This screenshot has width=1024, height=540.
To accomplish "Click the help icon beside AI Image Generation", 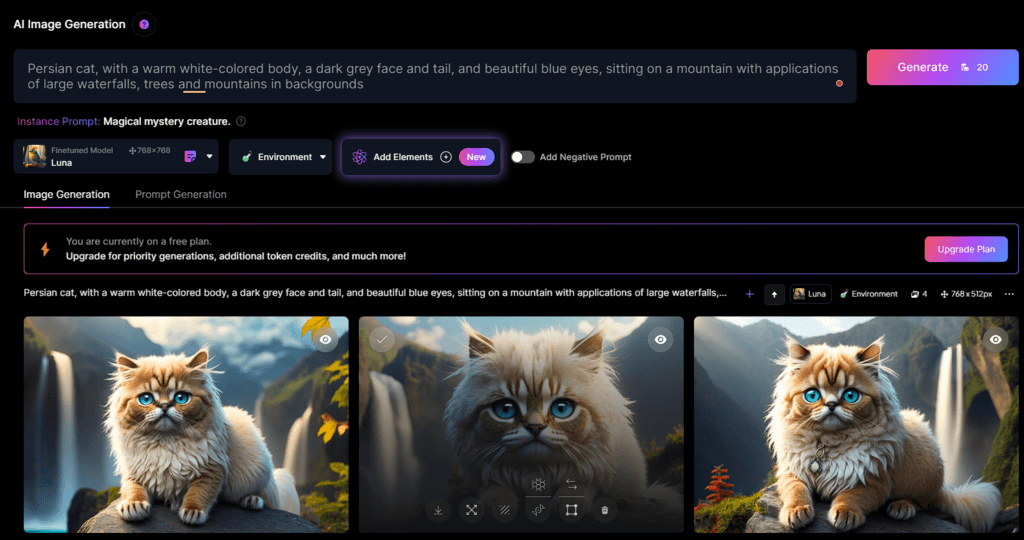I will tap(144, 25).
